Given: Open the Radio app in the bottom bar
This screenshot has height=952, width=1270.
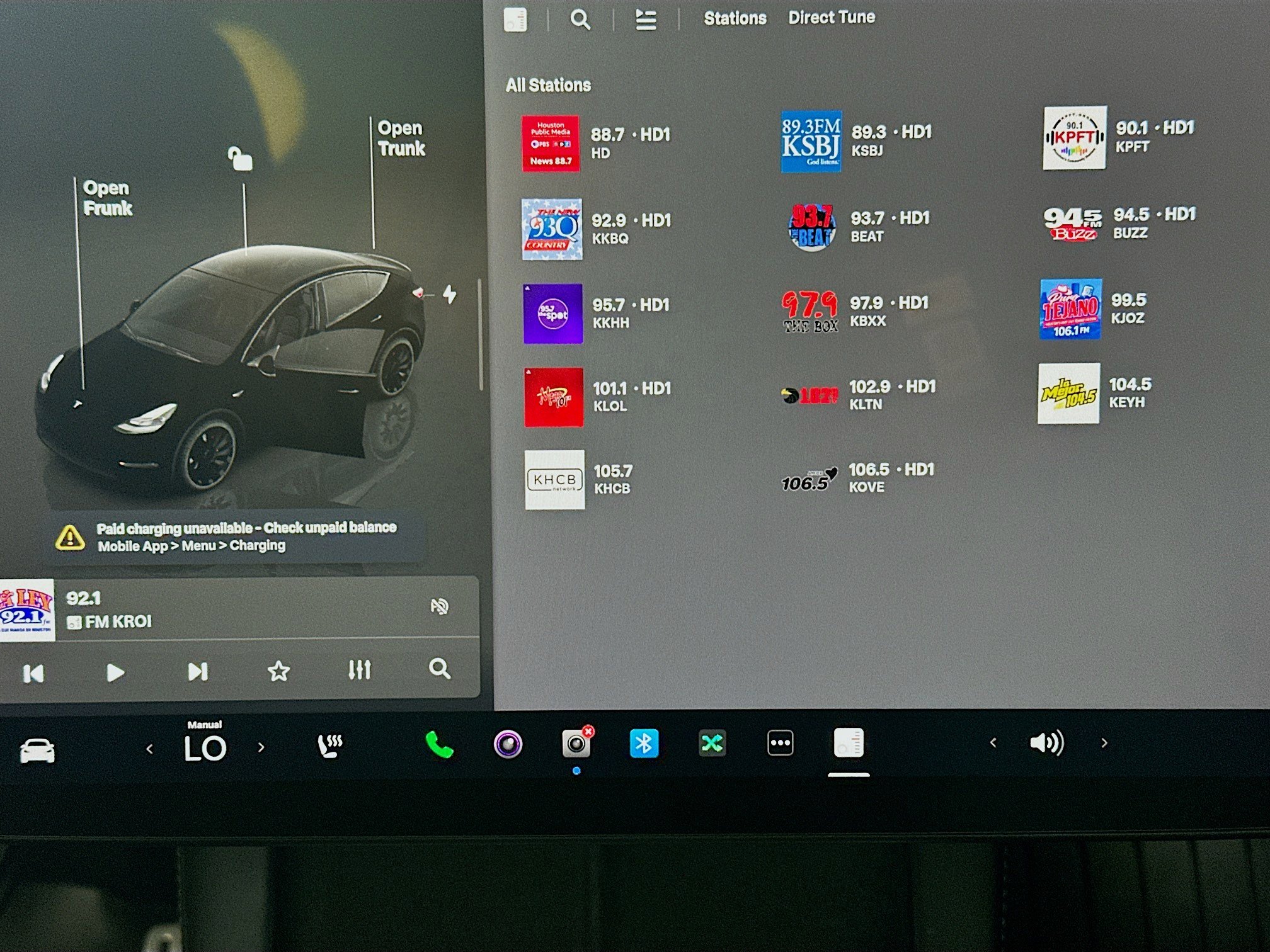Looking at the screenshot, I should (x=849, y=743).
